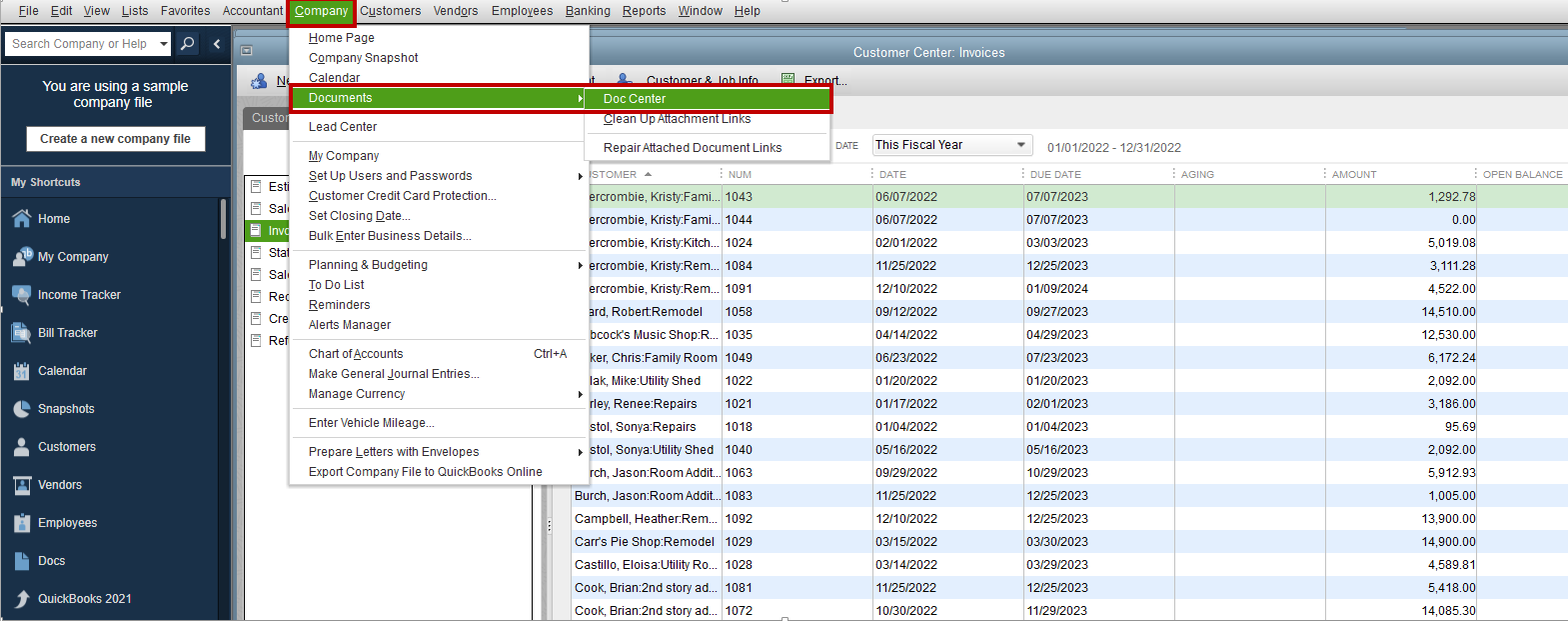Expand the Documents submenu entry
The width and height of the screenshot is (1568, 621).
tap(440, 98)
